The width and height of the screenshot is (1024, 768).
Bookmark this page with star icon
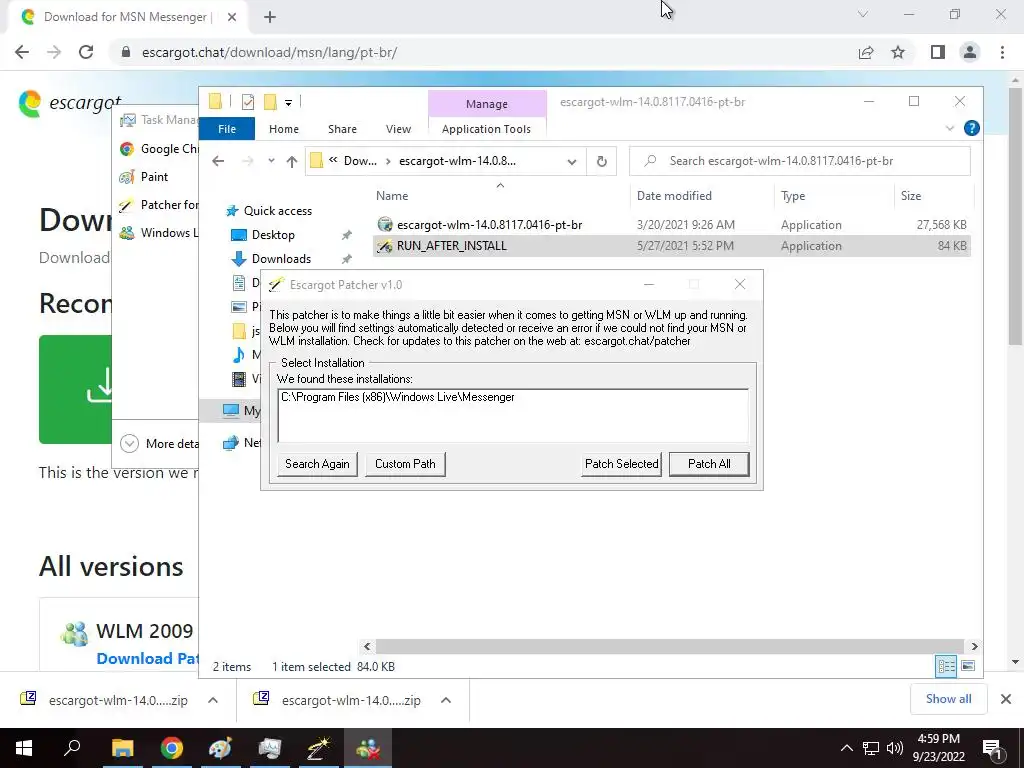coord(898,52)
